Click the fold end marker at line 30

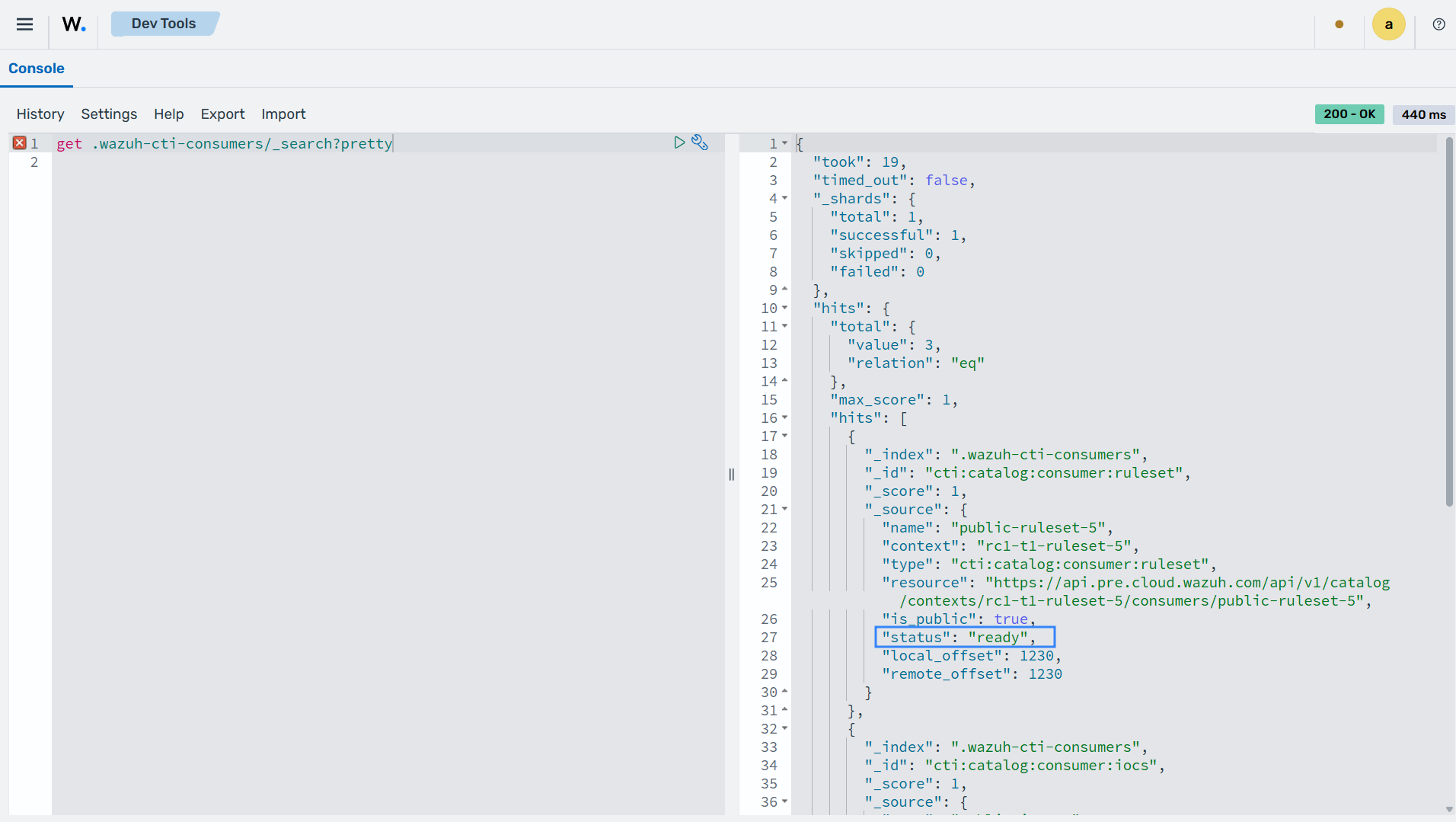[784, 692]
